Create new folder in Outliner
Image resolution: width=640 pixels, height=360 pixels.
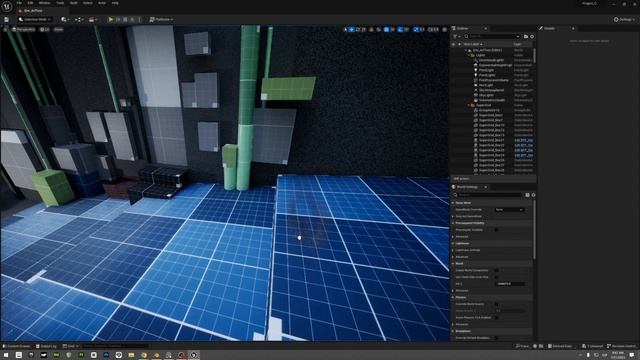(526, 36)
